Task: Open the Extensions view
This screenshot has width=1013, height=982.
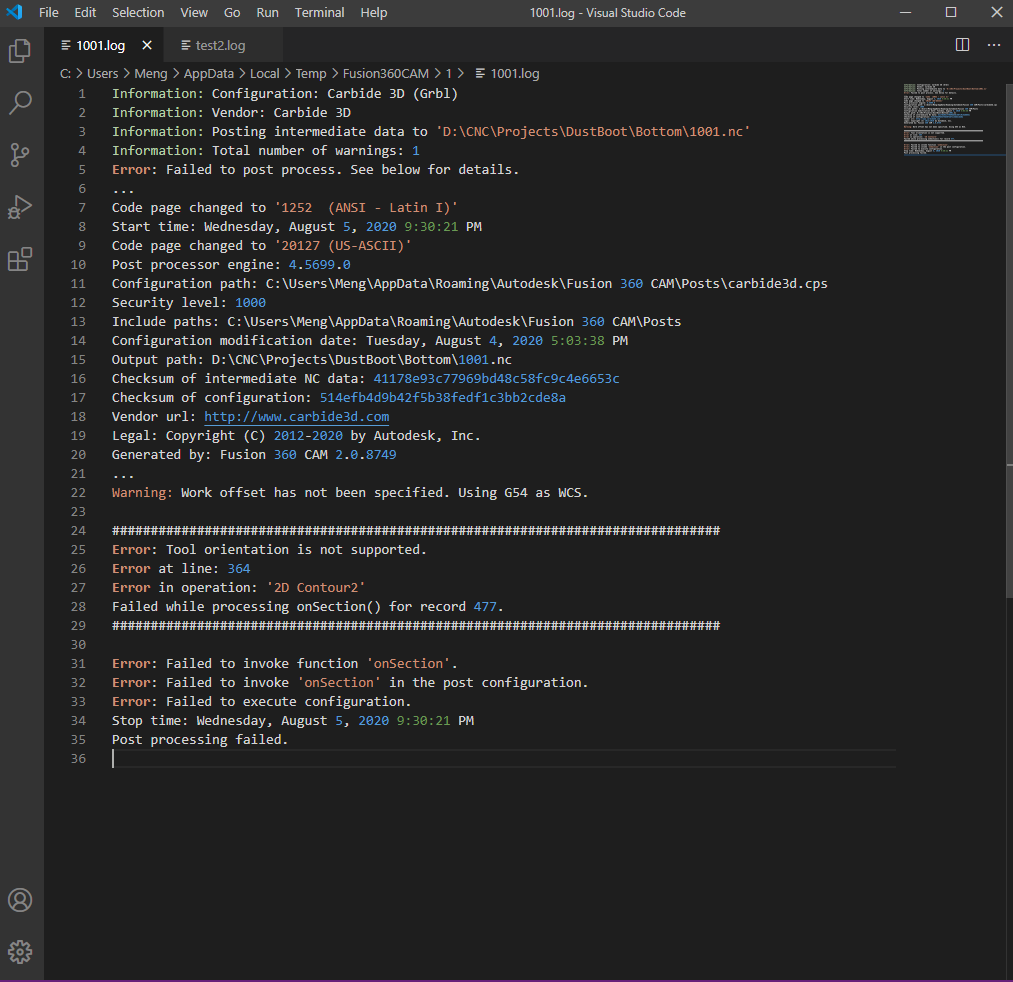Action: pos(20,259)
